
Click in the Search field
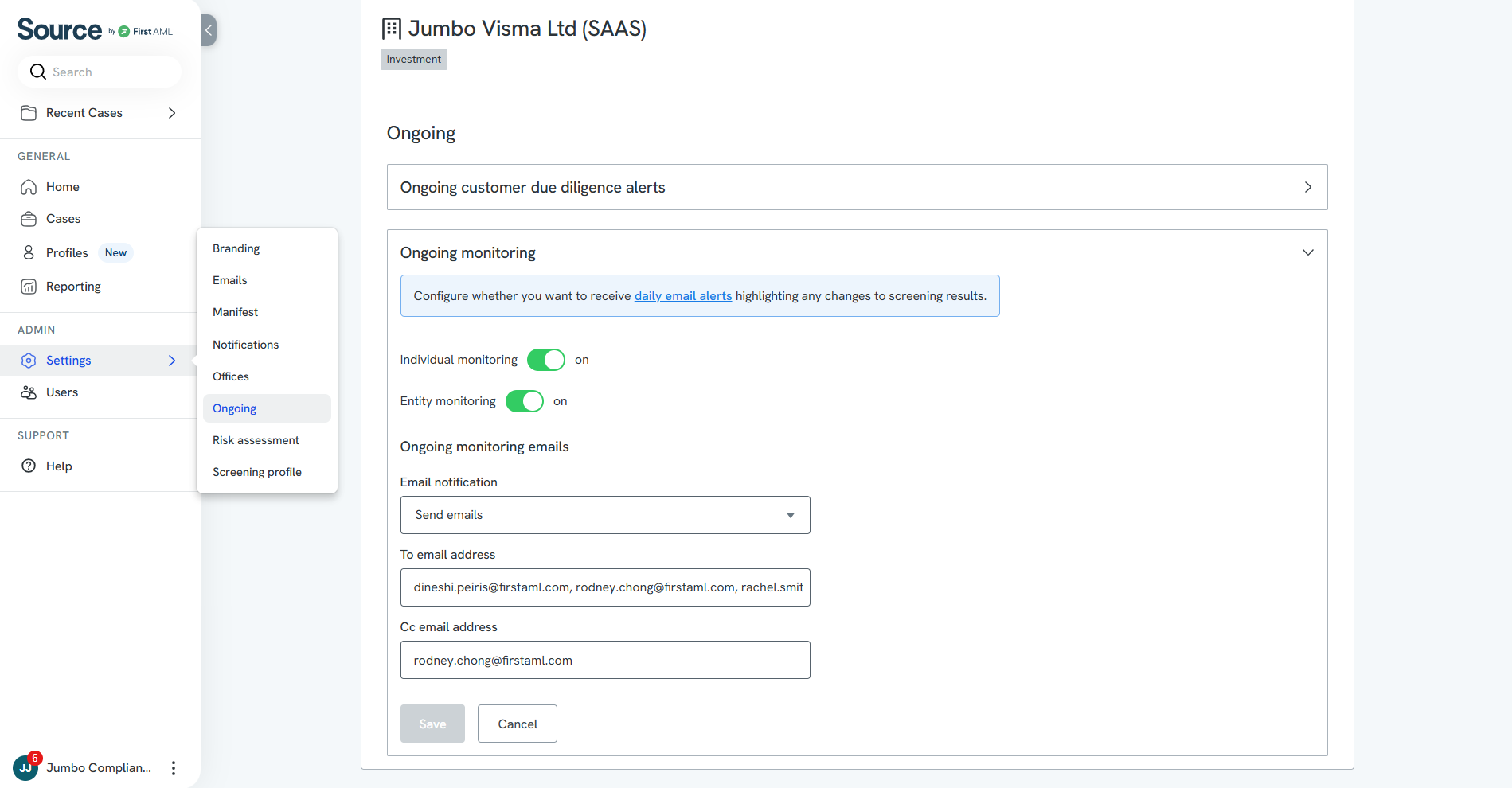(x=100, y=72)
